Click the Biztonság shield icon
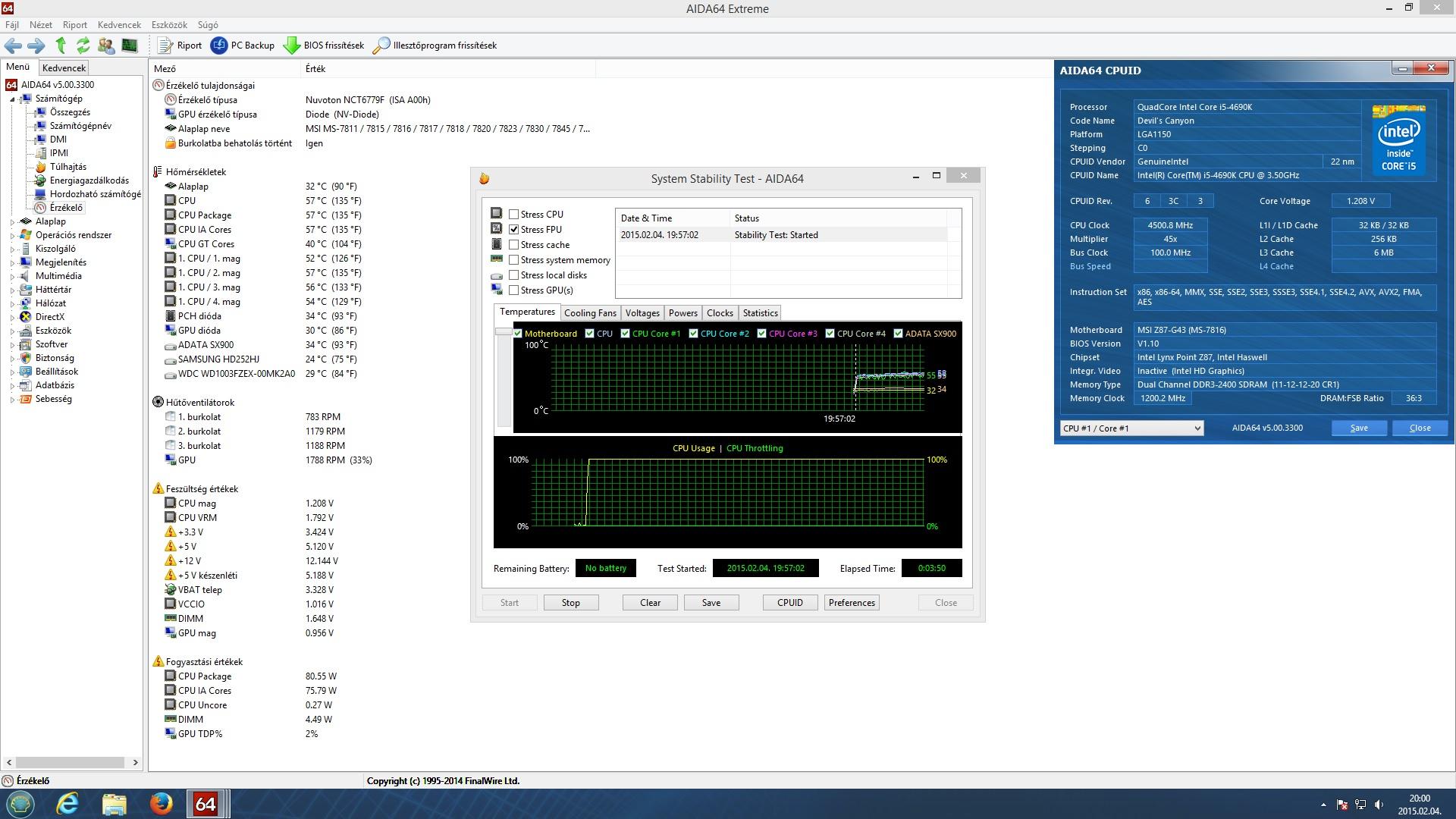 (26, 358)
